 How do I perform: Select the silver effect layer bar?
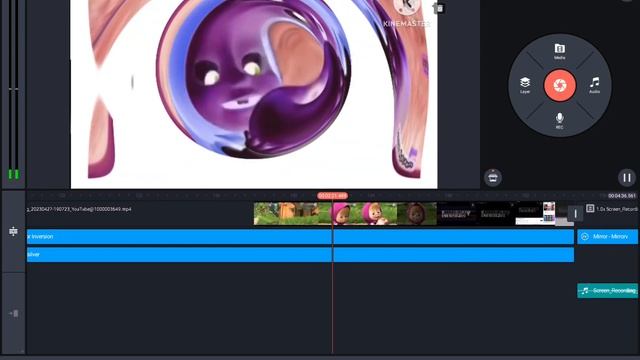coord(300,255)
